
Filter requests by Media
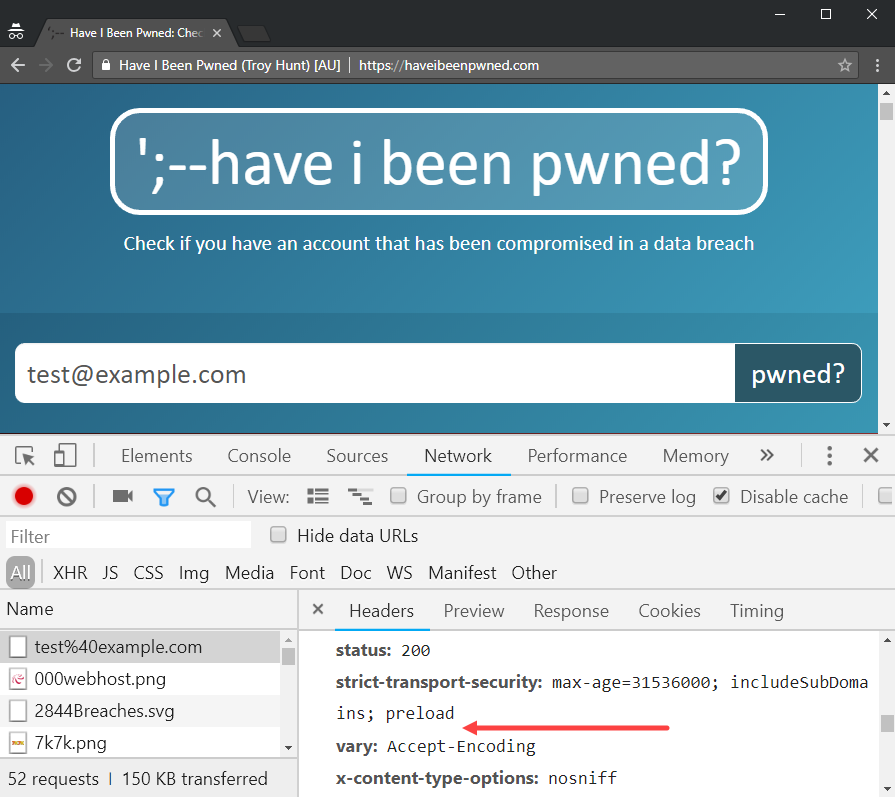tap(249, 573)
